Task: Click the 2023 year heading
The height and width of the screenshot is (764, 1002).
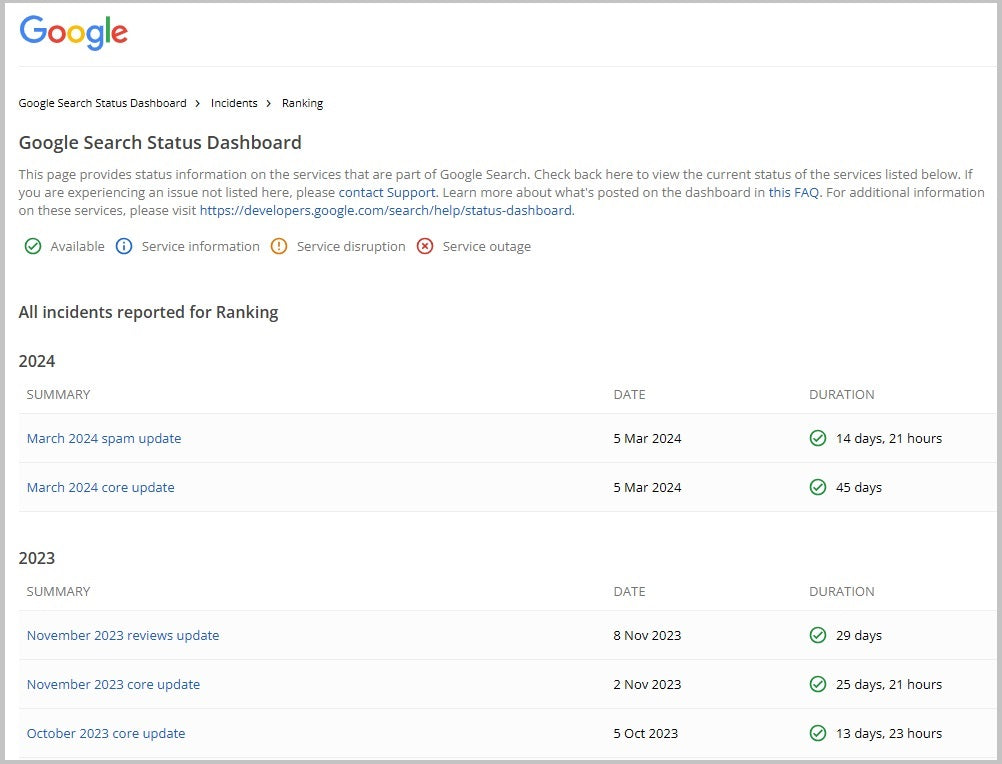Action: point(36,558)
